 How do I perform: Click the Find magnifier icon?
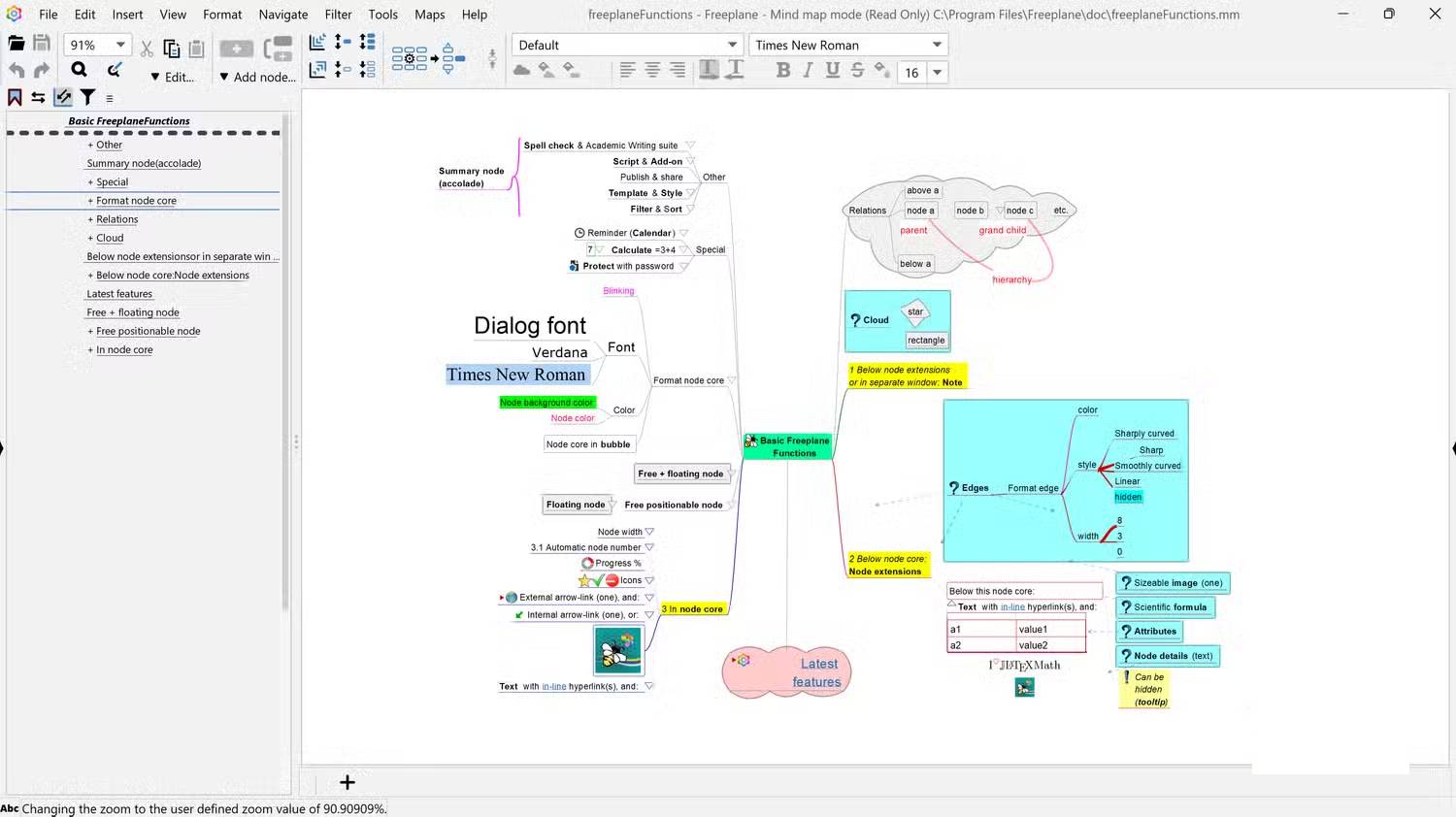79,70
